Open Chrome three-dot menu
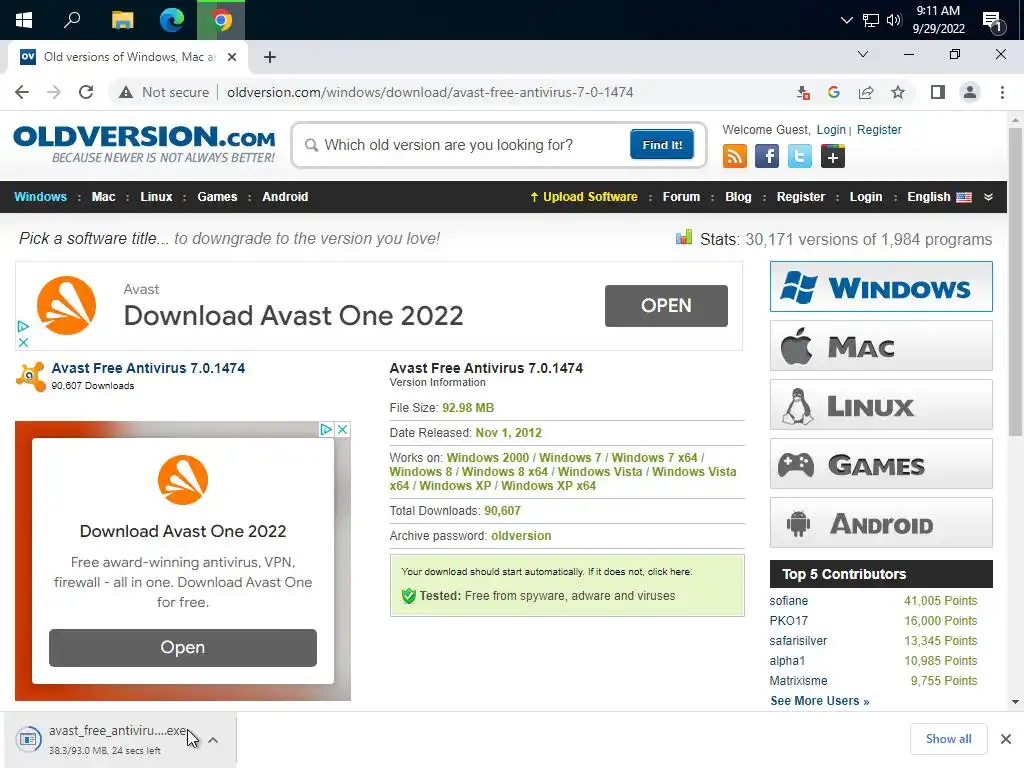 click(1002, 92)
